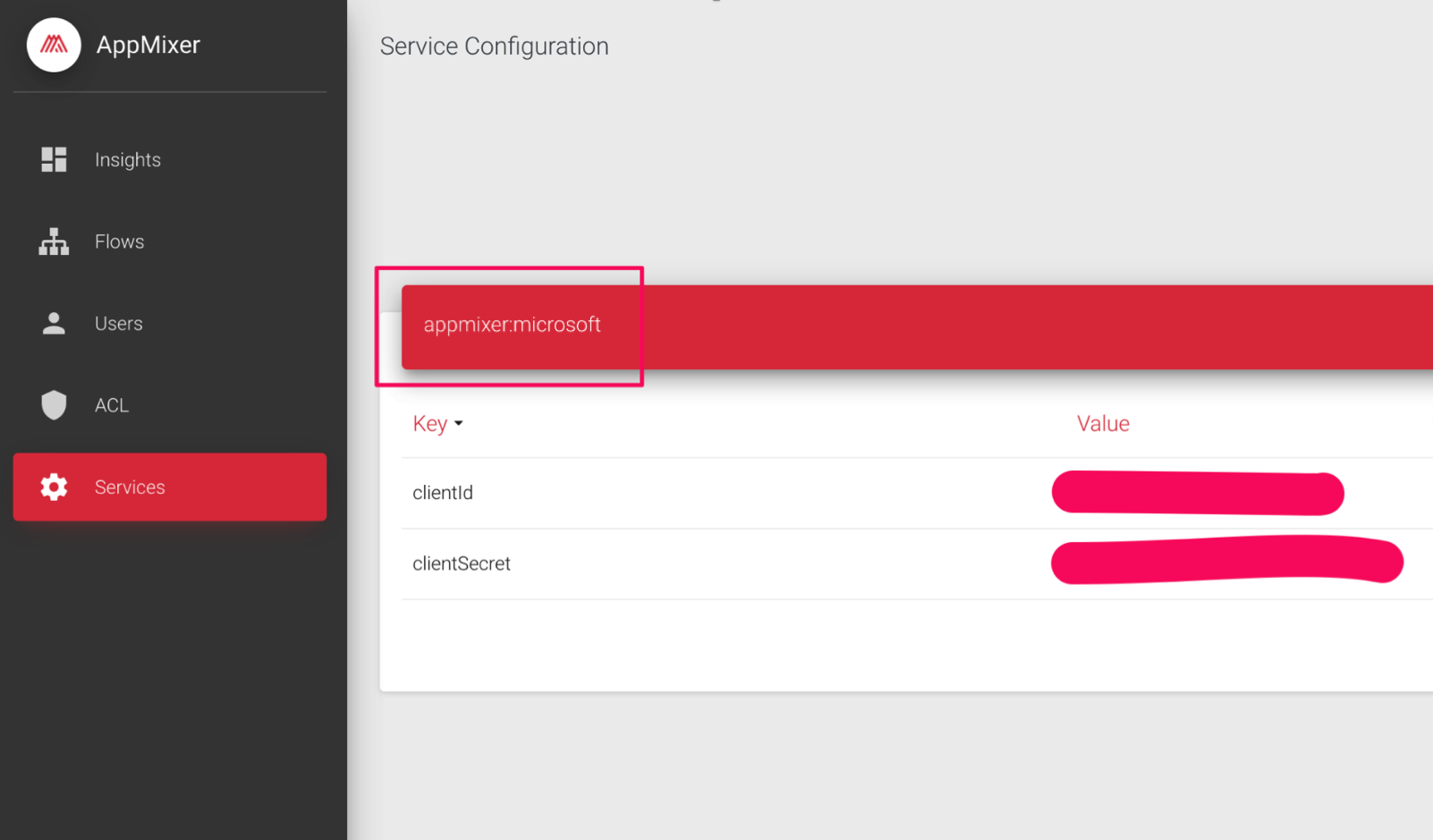
Task: Click the Services gear icon
Action: pos(54,487)
